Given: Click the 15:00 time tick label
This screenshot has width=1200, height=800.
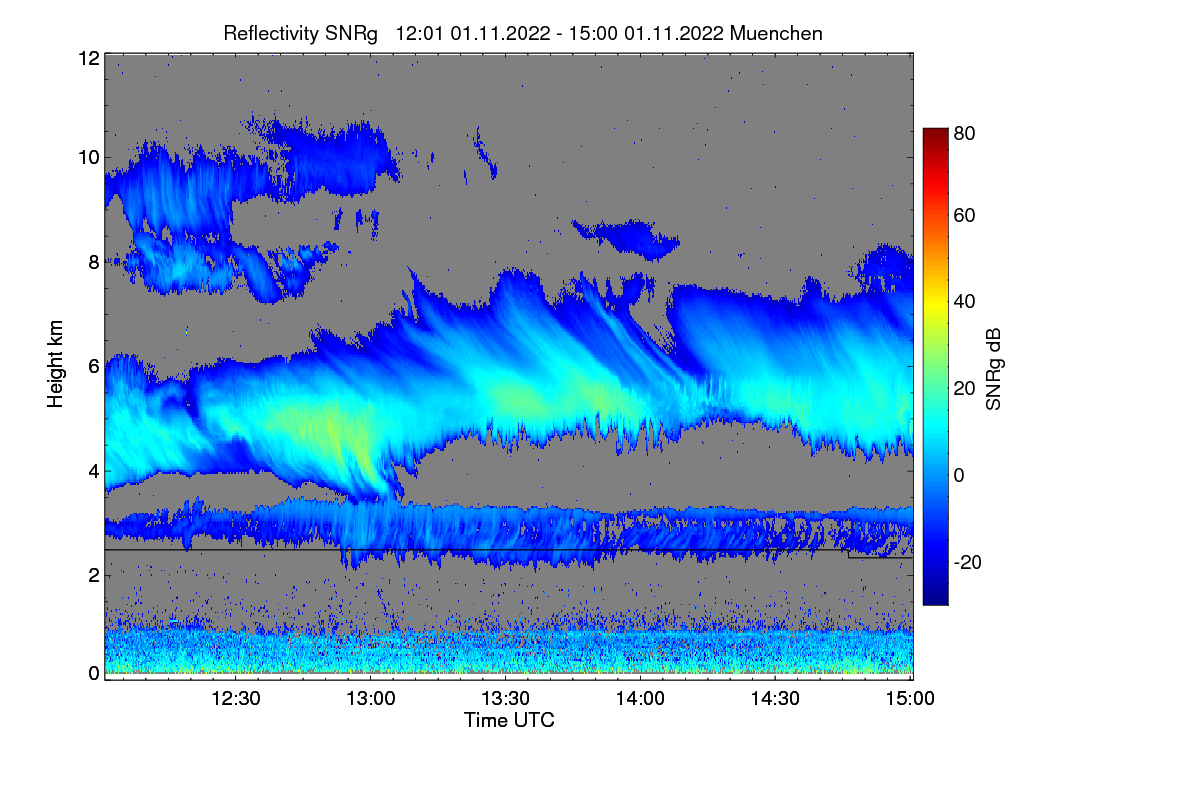Looking at the screenshot, I should (910, 699).
